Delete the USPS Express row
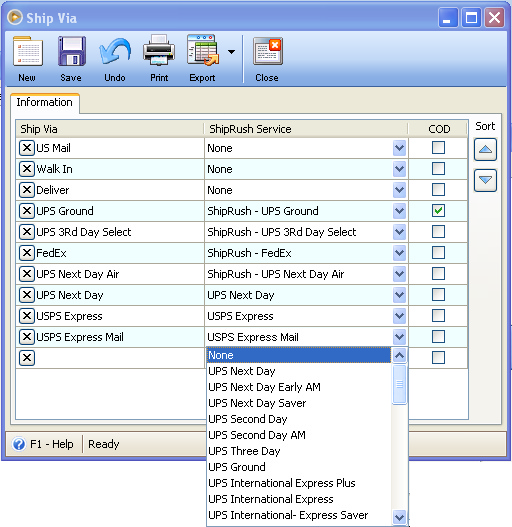 (27, 316)
